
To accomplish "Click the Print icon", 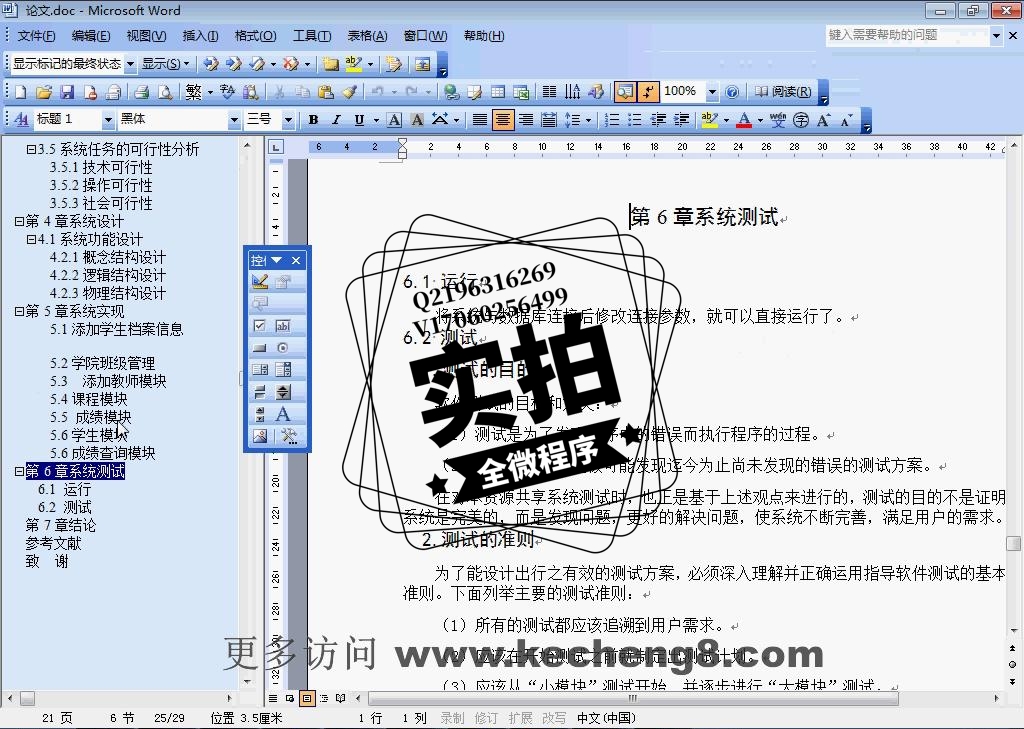I will coord(142,92).
